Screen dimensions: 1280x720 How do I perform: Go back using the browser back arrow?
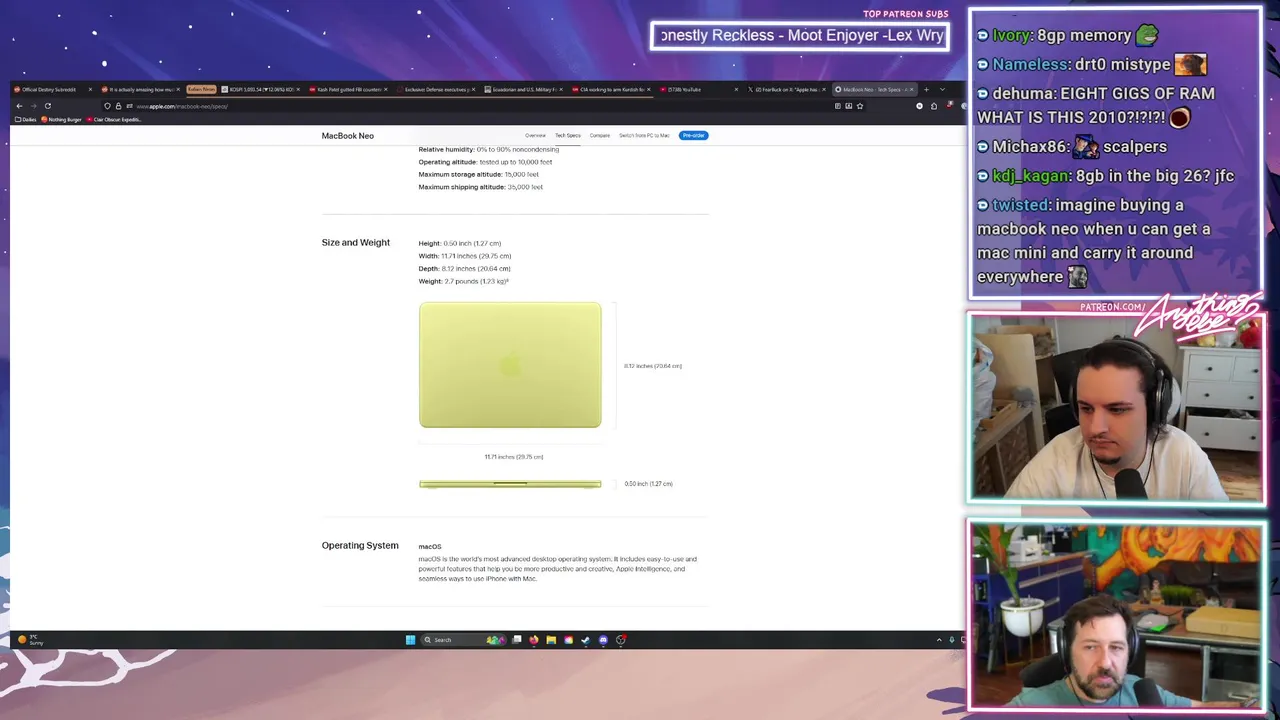[x=19, y=106]
